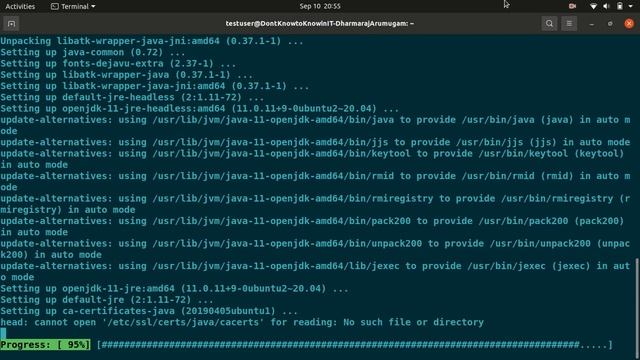Expand the system menu arrow
The image size is (640, 360).
[x=630, y=6]
